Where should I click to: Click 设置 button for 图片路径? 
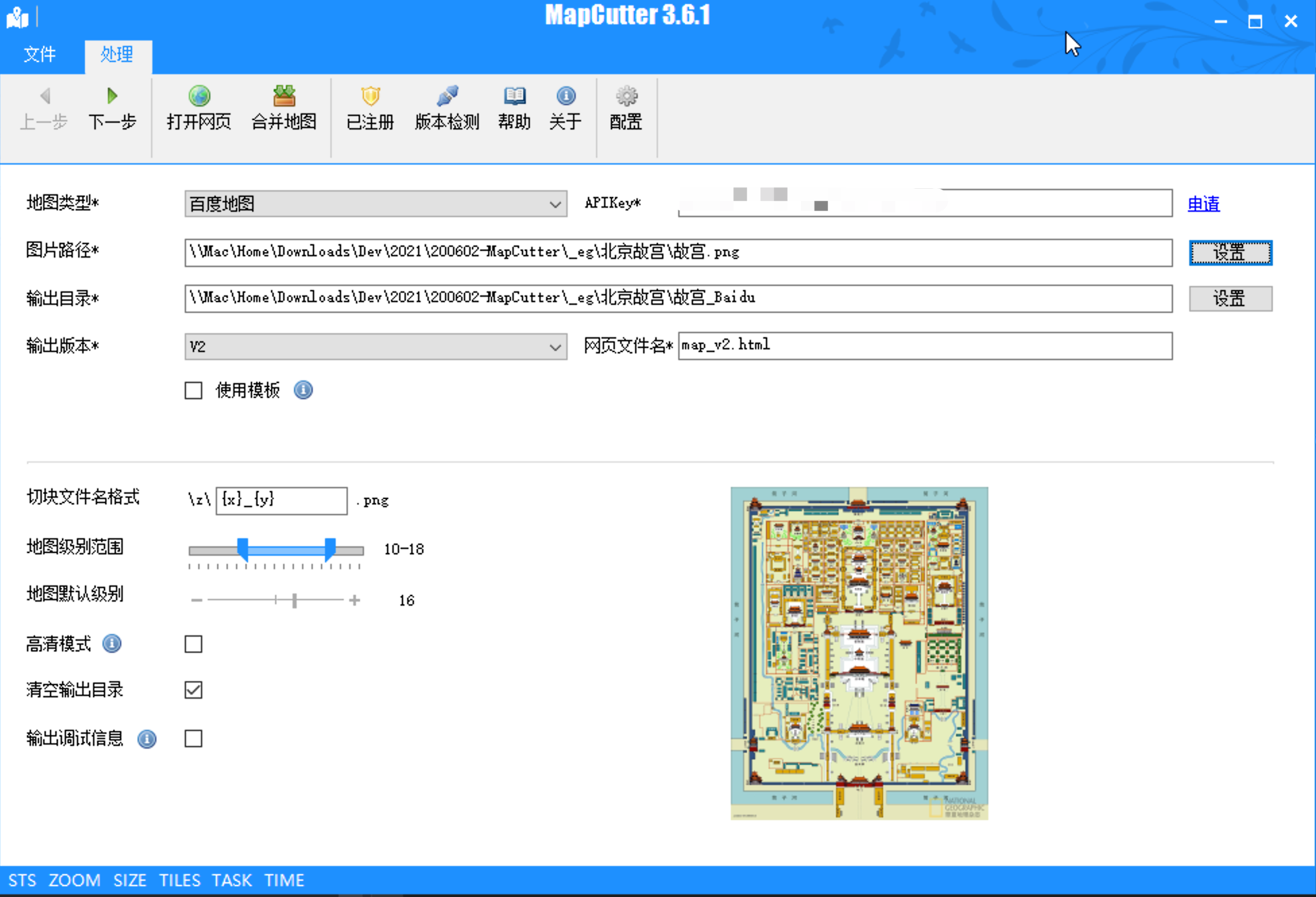1230,252
